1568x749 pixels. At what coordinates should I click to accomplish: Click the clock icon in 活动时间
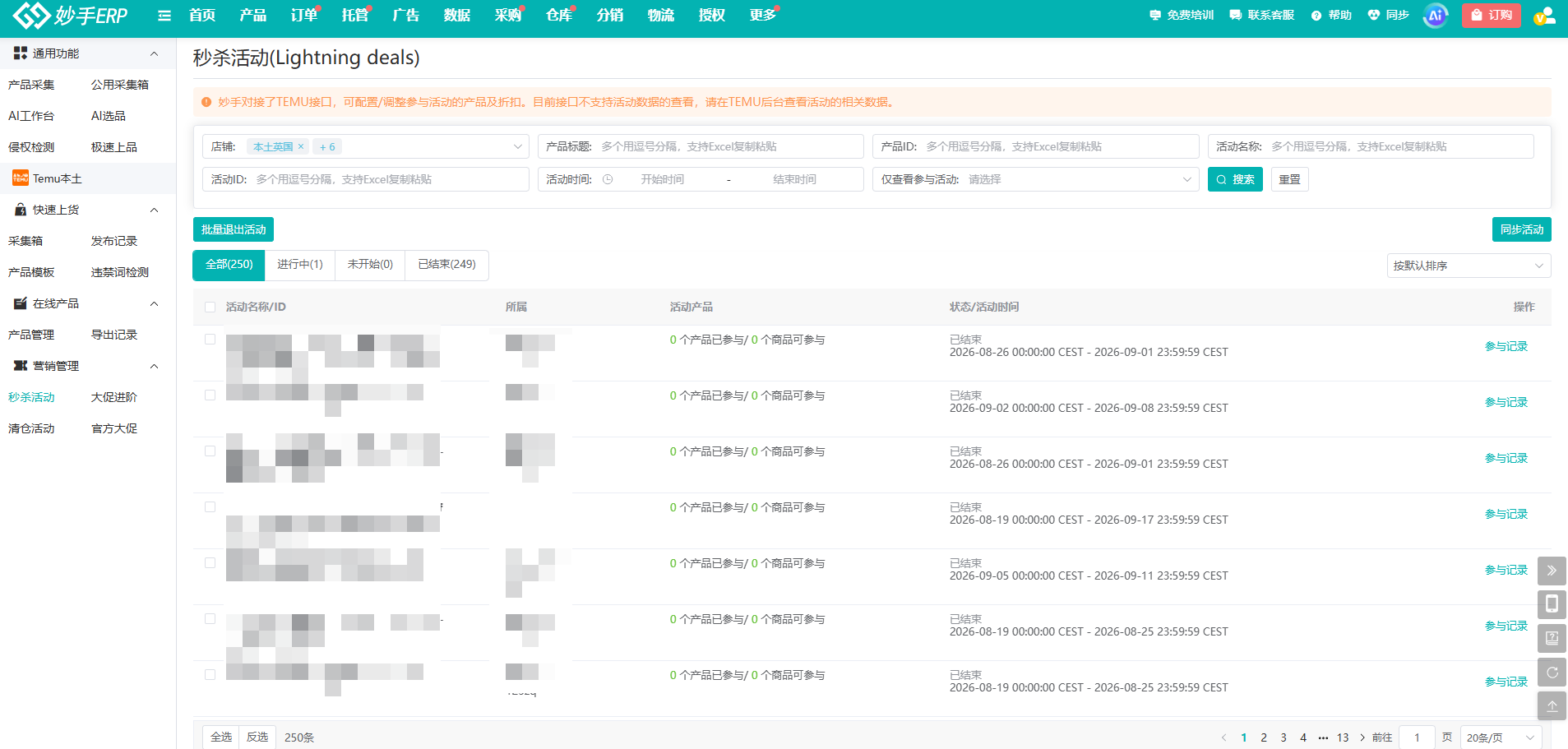608,179
